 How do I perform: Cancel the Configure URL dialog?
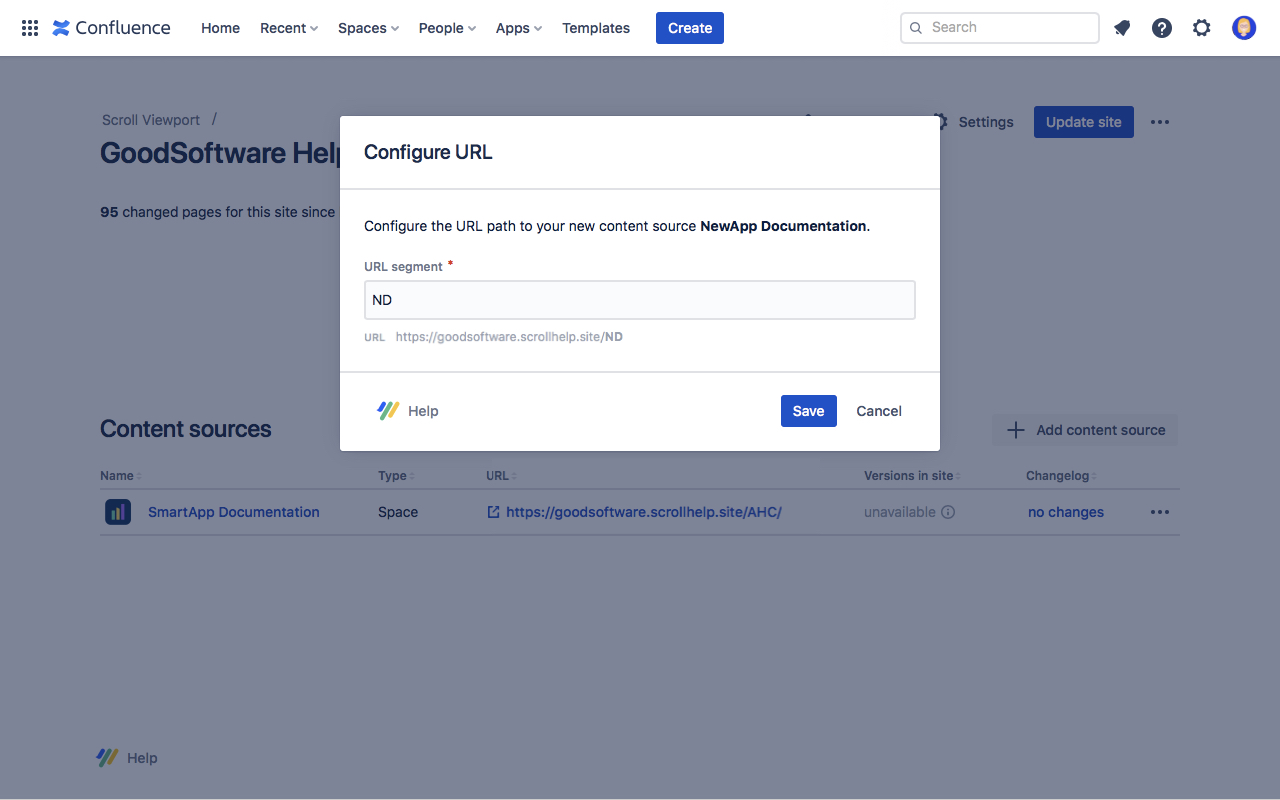pyautogui.click(x=879, y=411)
